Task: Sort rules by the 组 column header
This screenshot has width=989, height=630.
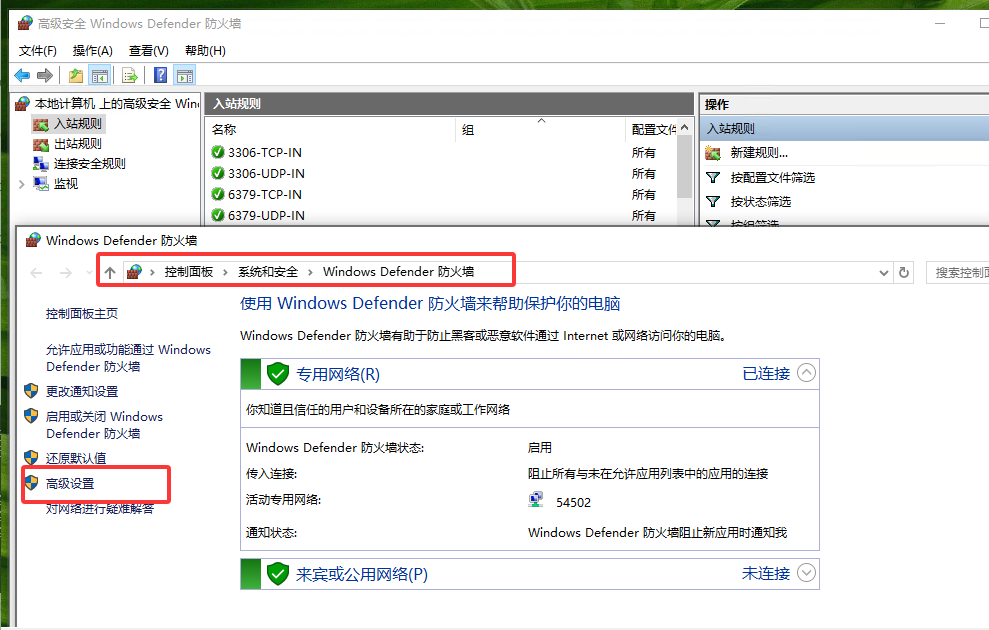Action: click(541, 129)
